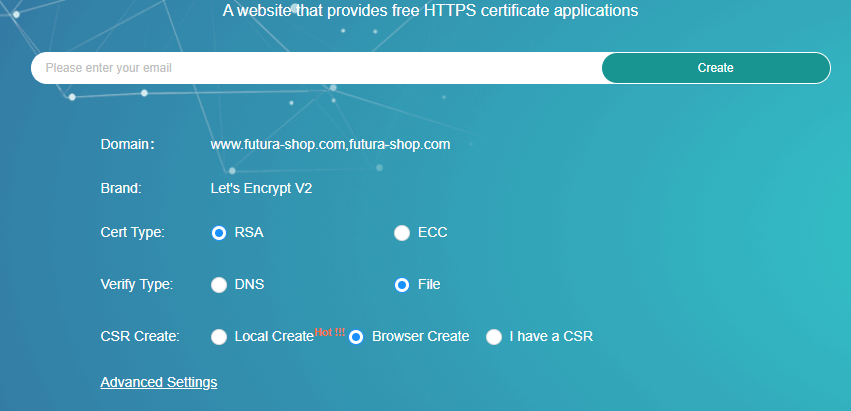Image resolution: width=851 pixels, height=411 pixels.
Task: Click the CSR Create label
Action: [x=140, y=337]
